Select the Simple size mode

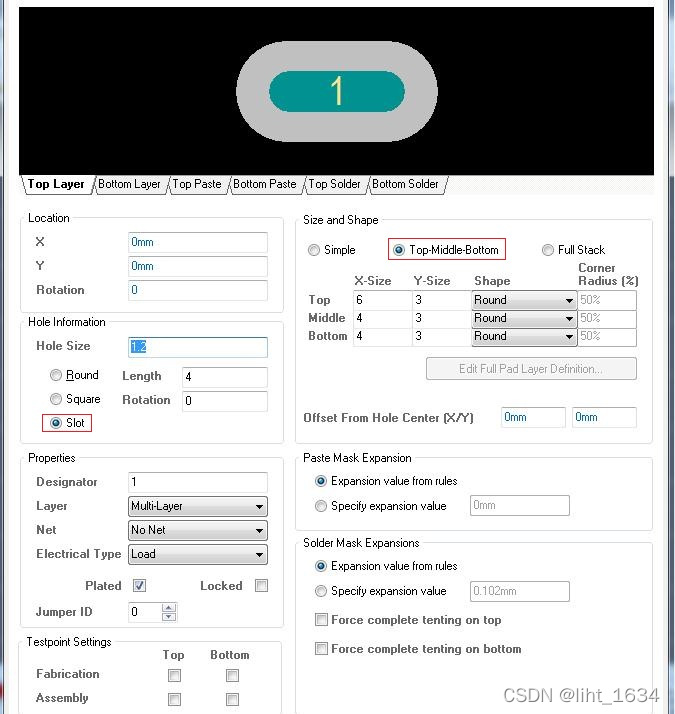click(314, 250)
